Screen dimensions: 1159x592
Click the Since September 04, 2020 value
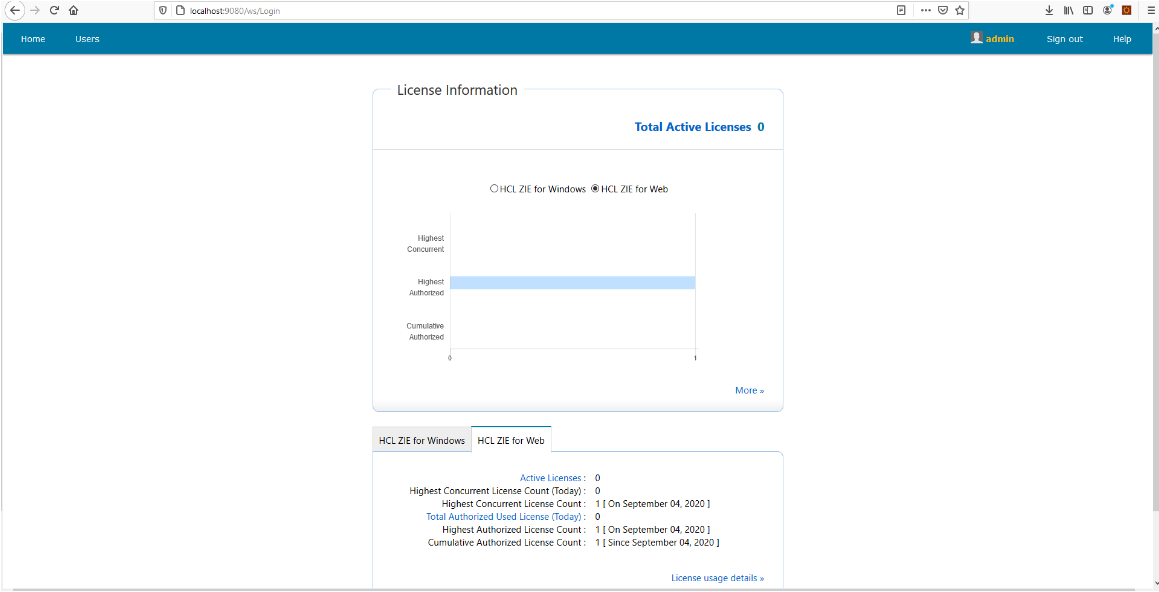(661, 542)
